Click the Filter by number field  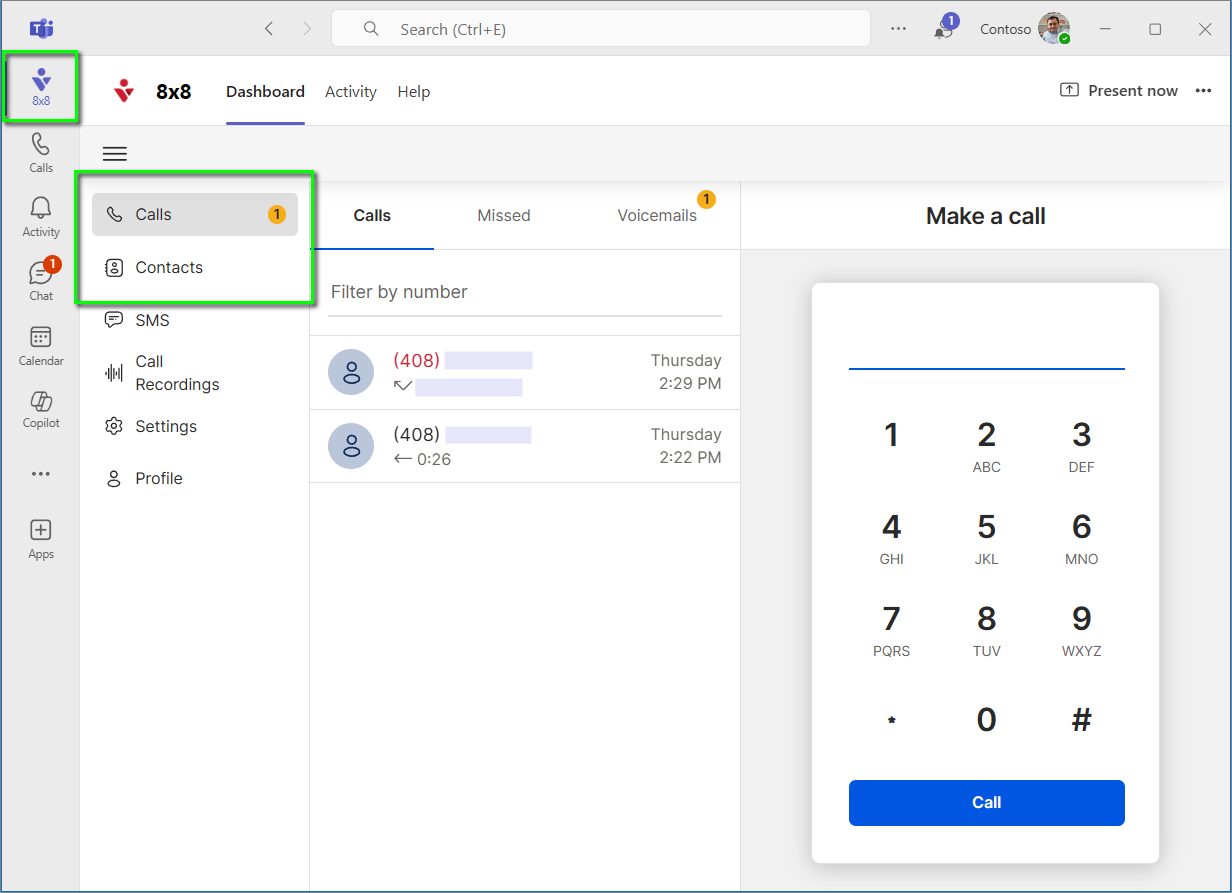click(524, 292)
